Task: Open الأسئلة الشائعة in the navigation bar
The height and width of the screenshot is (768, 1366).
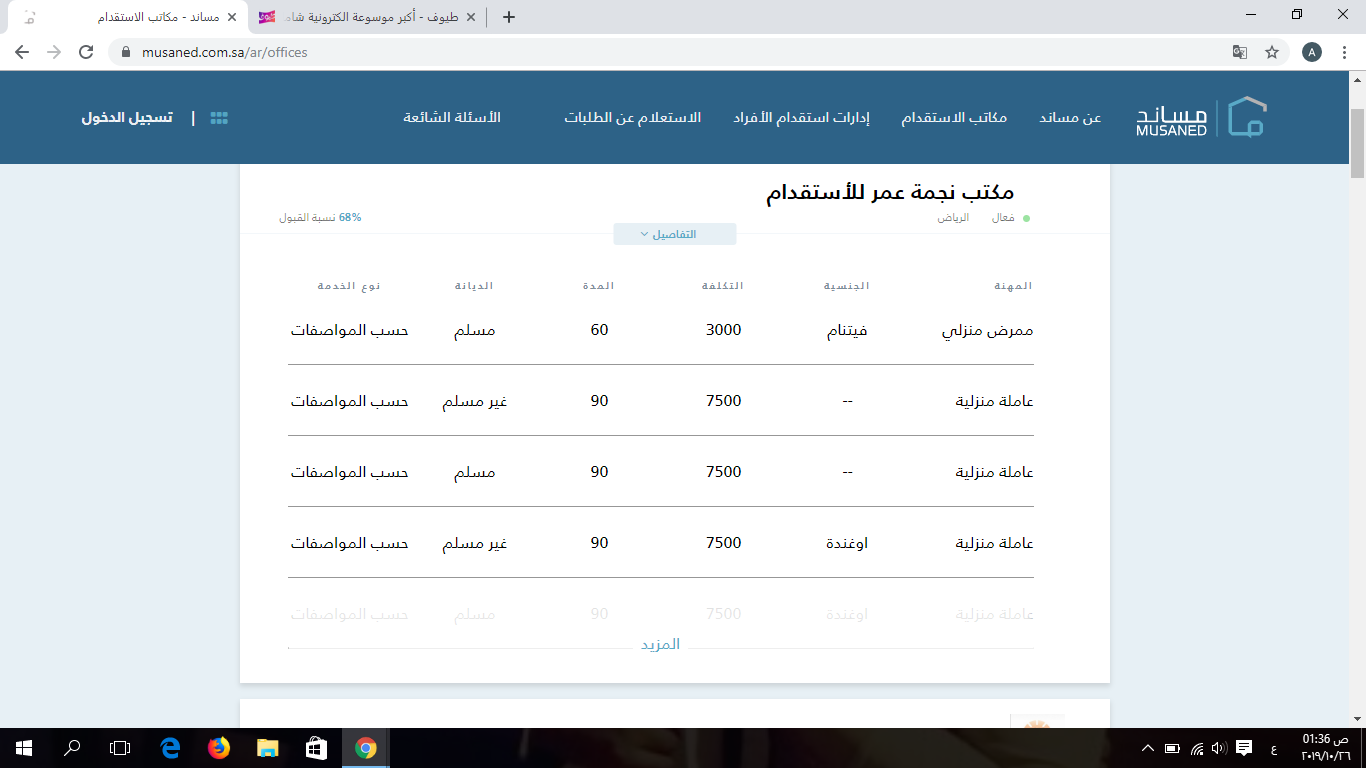Action: [451, 118]
